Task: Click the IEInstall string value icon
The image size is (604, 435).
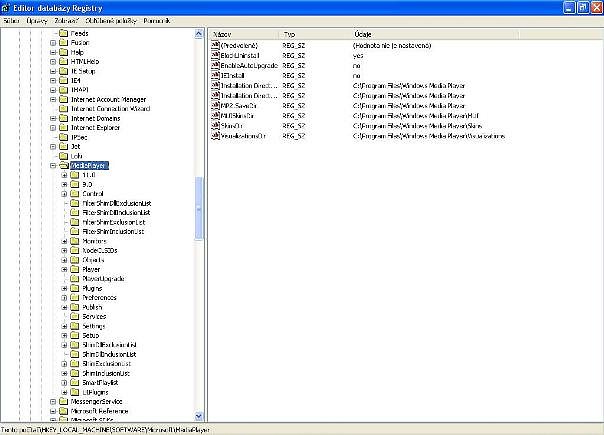Action: coord(215,75)
